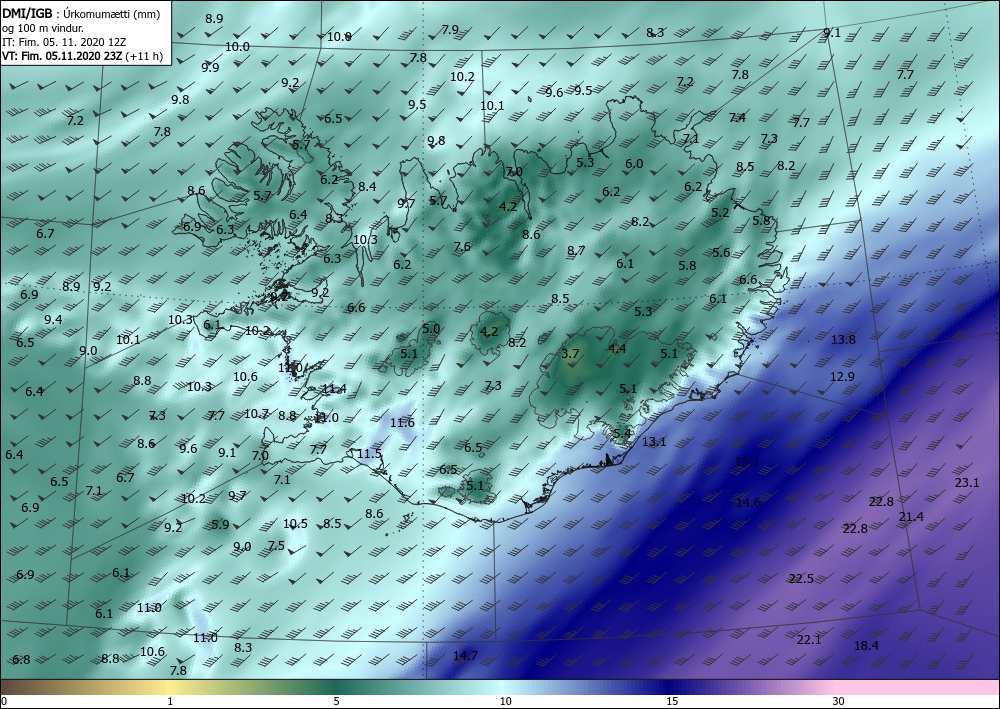Viewport: 1000px width, 709px height.
Task: Click the map value '11.4'
Action: 334,388
